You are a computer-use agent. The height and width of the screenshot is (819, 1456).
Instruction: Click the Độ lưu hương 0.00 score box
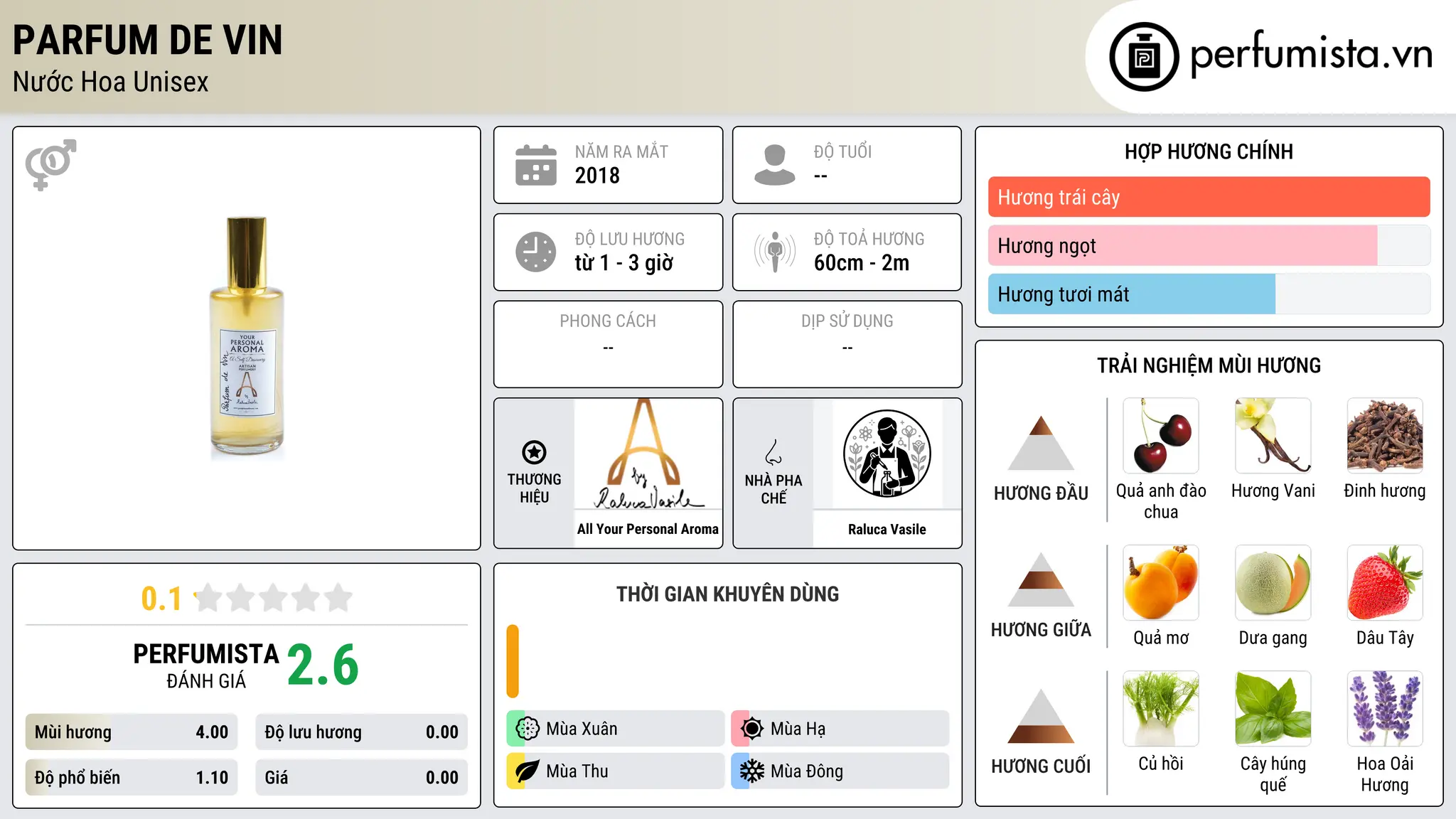tap(361, 732)
